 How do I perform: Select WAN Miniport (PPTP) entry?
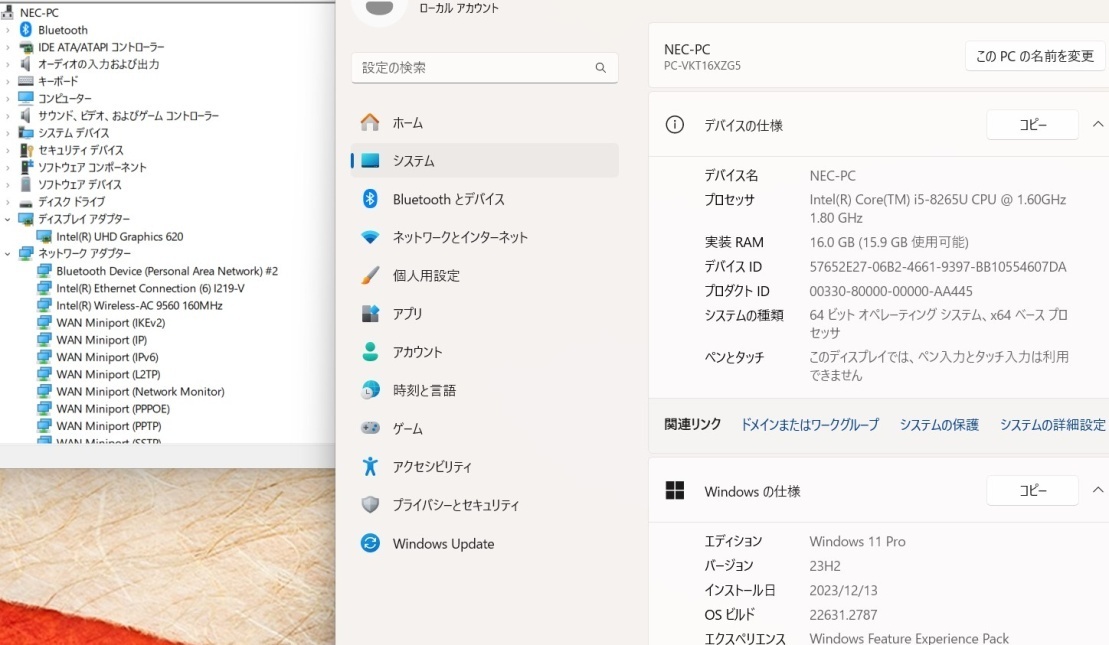tap(109, 426)
